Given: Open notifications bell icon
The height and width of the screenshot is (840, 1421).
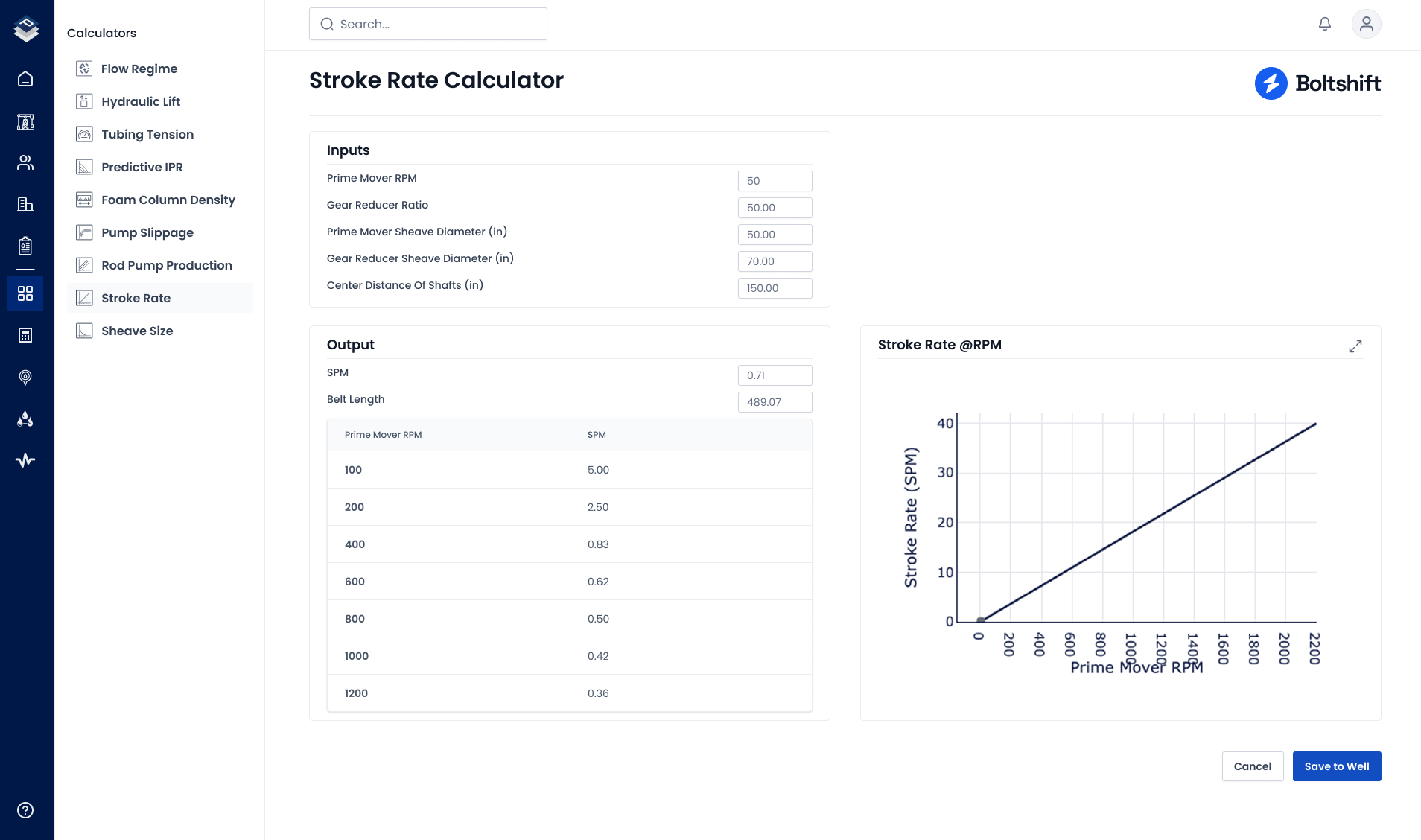Looking at the screenshot, I should click(x=1325, y=24).
